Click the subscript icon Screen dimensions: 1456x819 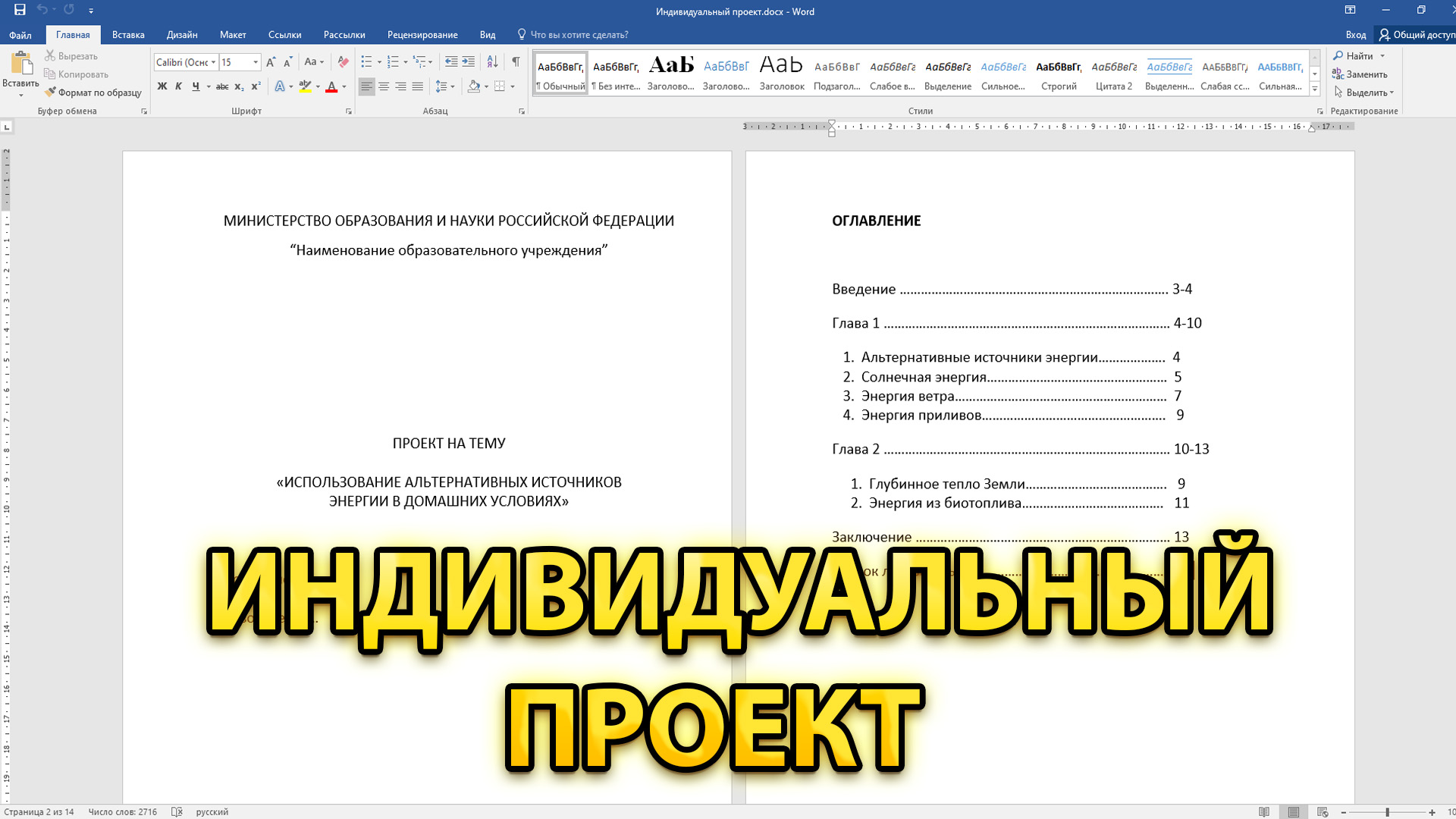pos(239,86)
